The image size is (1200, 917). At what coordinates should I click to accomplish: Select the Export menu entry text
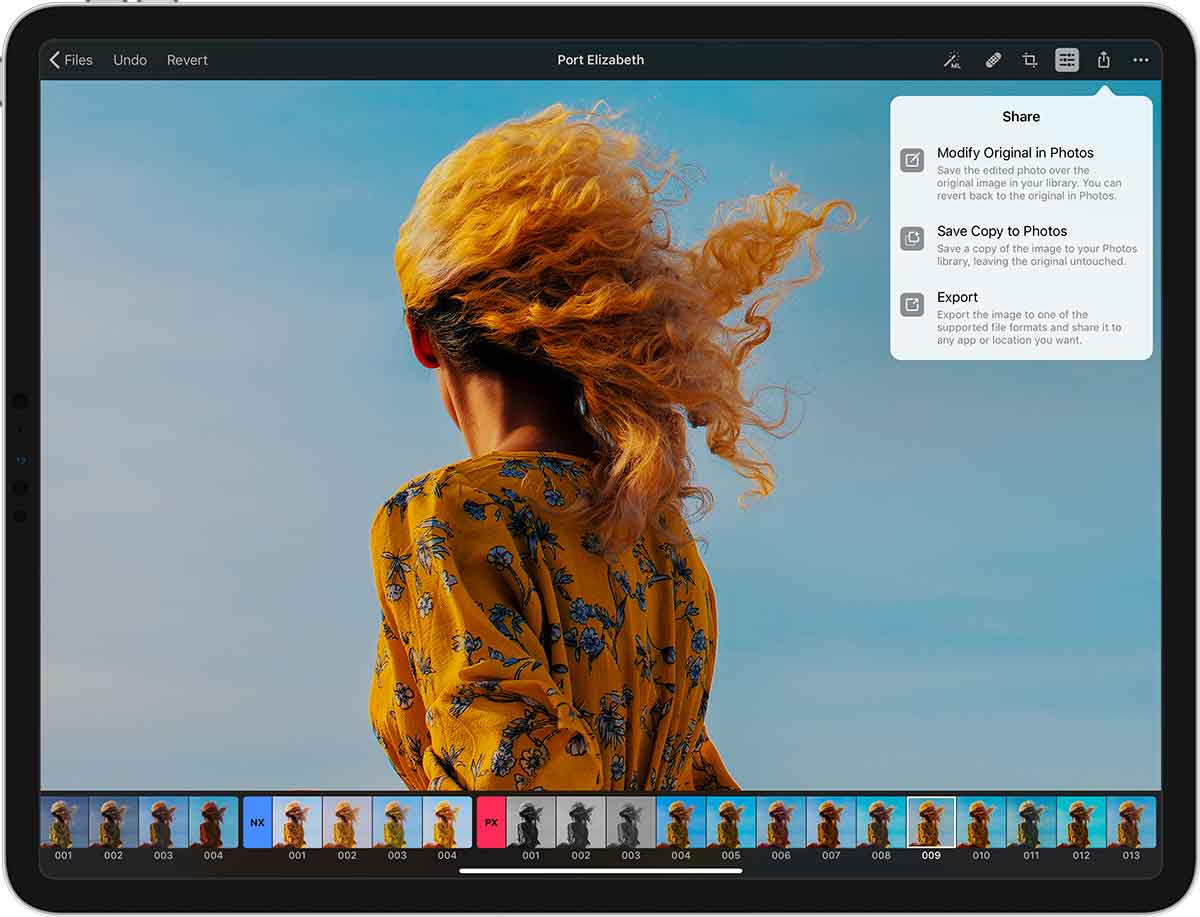(x=957, y=297)
